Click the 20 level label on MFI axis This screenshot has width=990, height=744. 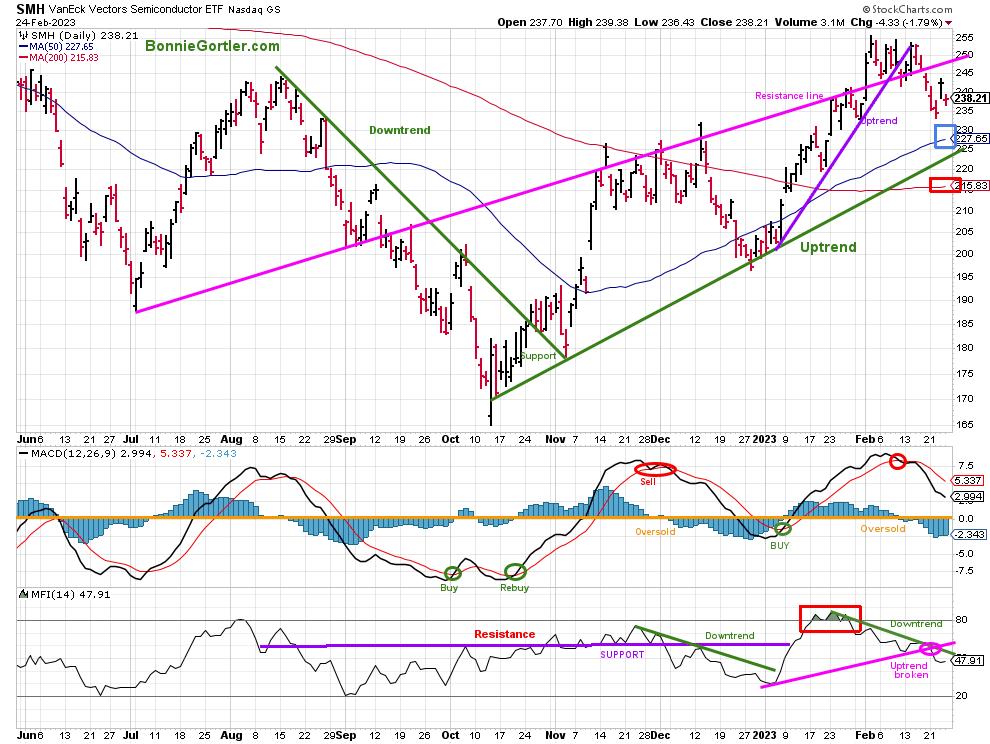[961, 695]
